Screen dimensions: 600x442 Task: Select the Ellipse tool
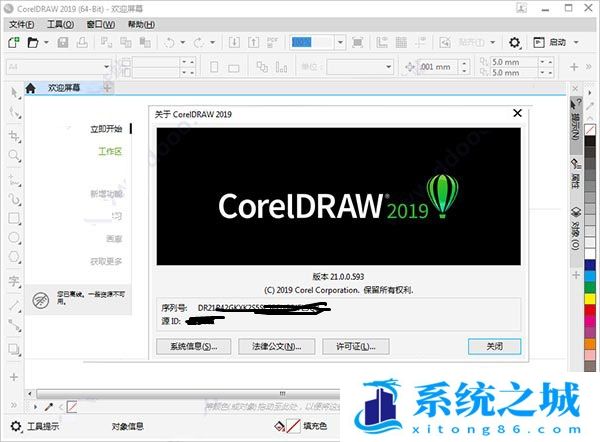[x=15, y=238]
